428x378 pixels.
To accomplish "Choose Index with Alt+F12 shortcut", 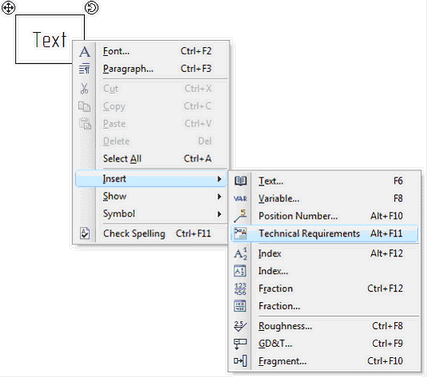I will 324,254.
